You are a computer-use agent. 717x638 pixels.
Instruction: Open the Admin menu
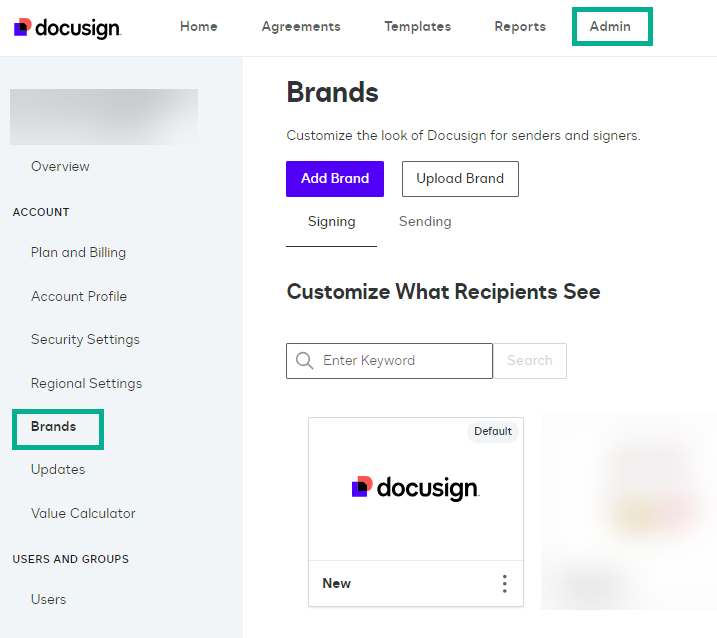point(610,27)
